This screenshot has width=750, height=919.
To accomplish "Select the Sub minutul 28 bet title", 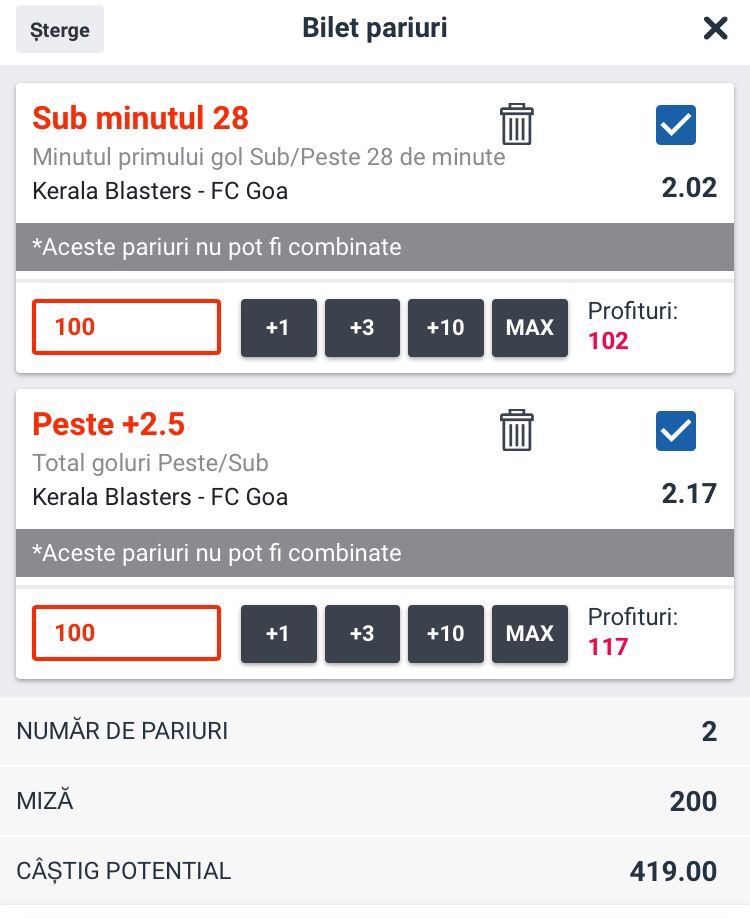I will click(141, 118).
